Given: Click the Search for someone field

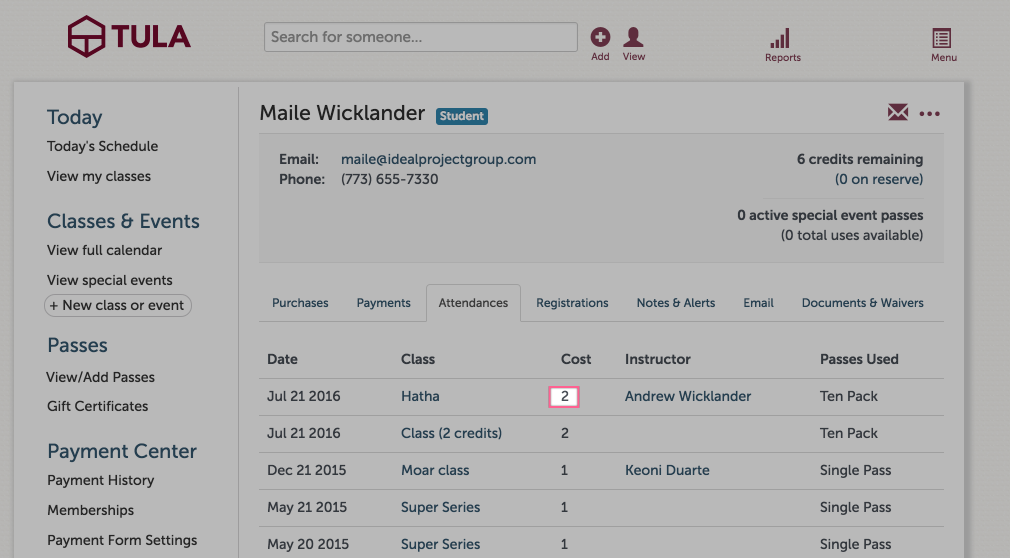Looking at the screenshot, I should [x=421, y=37].
